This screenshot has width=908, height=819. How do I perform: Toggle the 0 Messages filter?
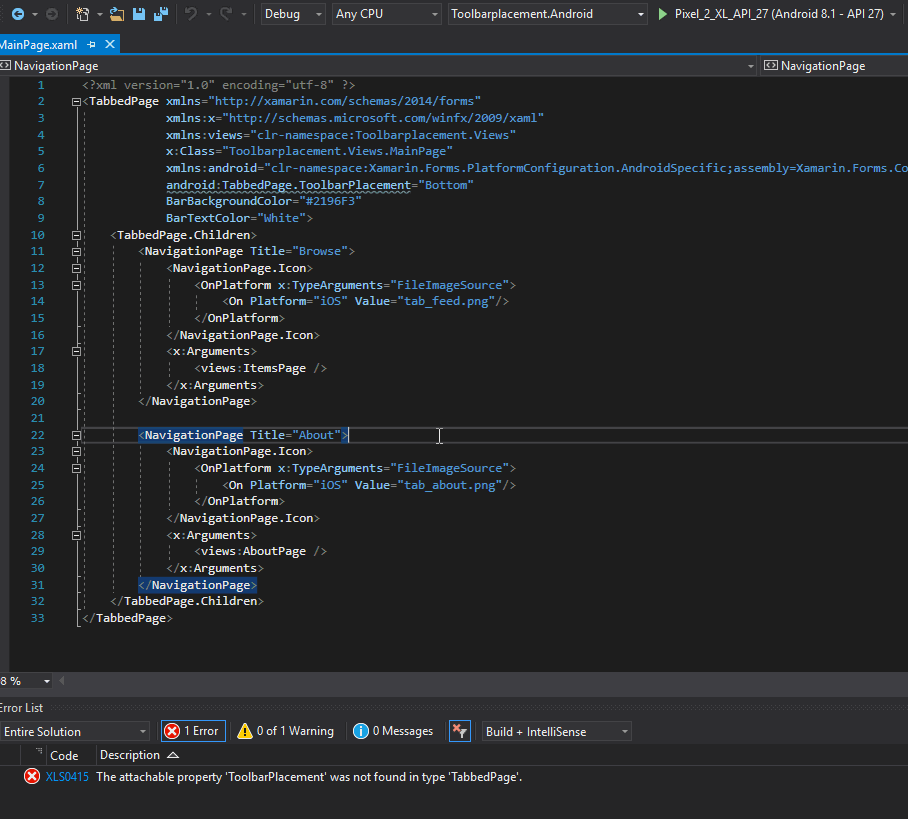pos(394,731)
